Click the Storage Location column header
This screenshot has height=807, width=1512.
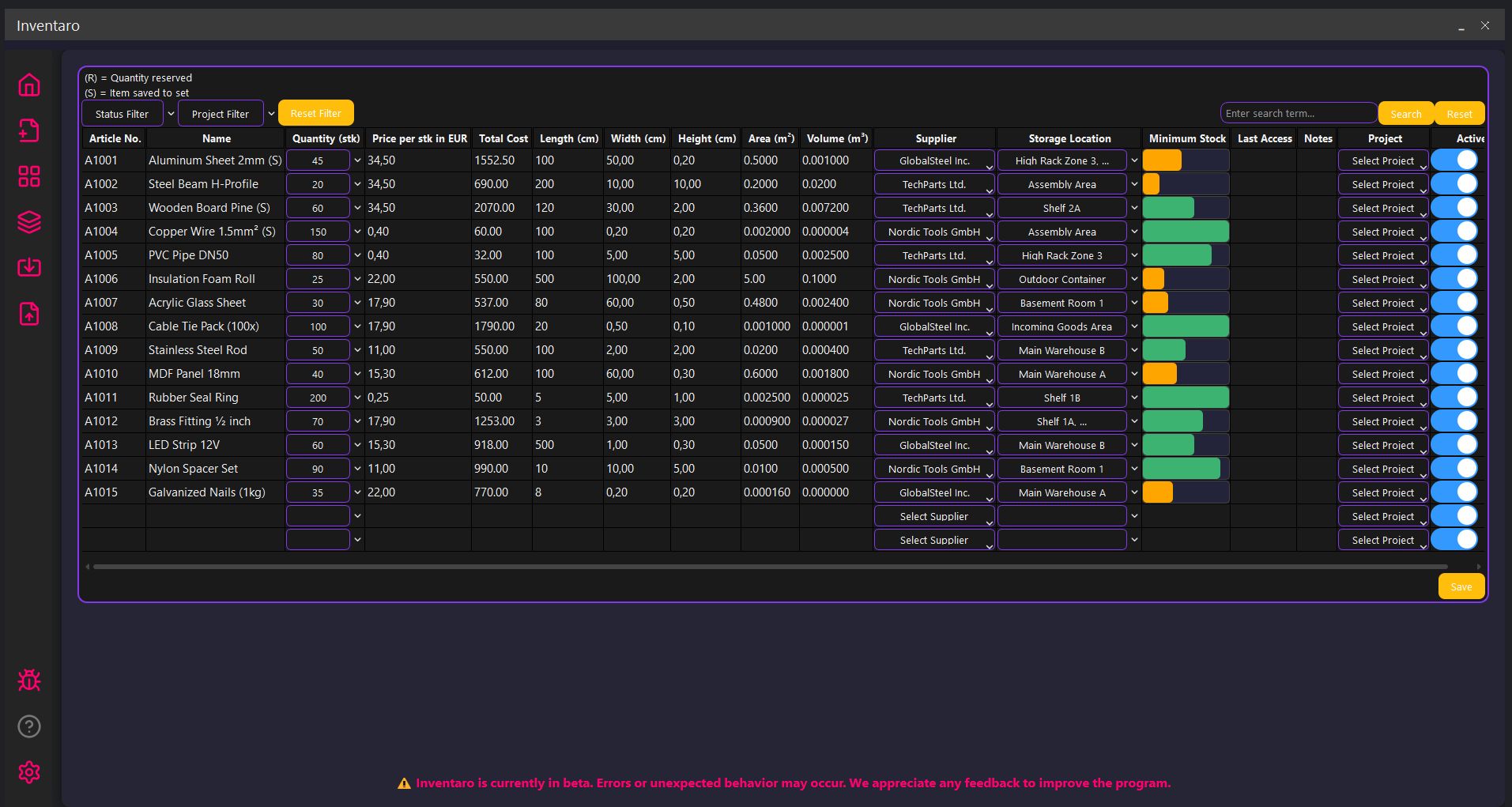(x=1069, y=138)
